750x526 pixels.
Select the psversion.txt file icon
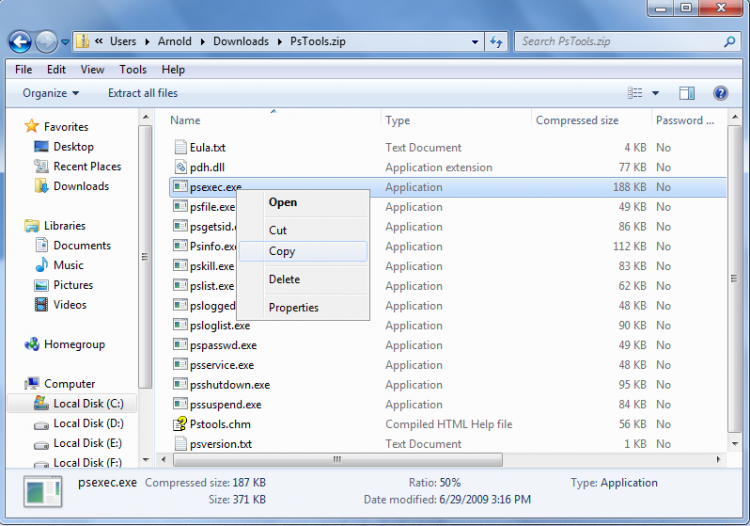tap(180, 444)
